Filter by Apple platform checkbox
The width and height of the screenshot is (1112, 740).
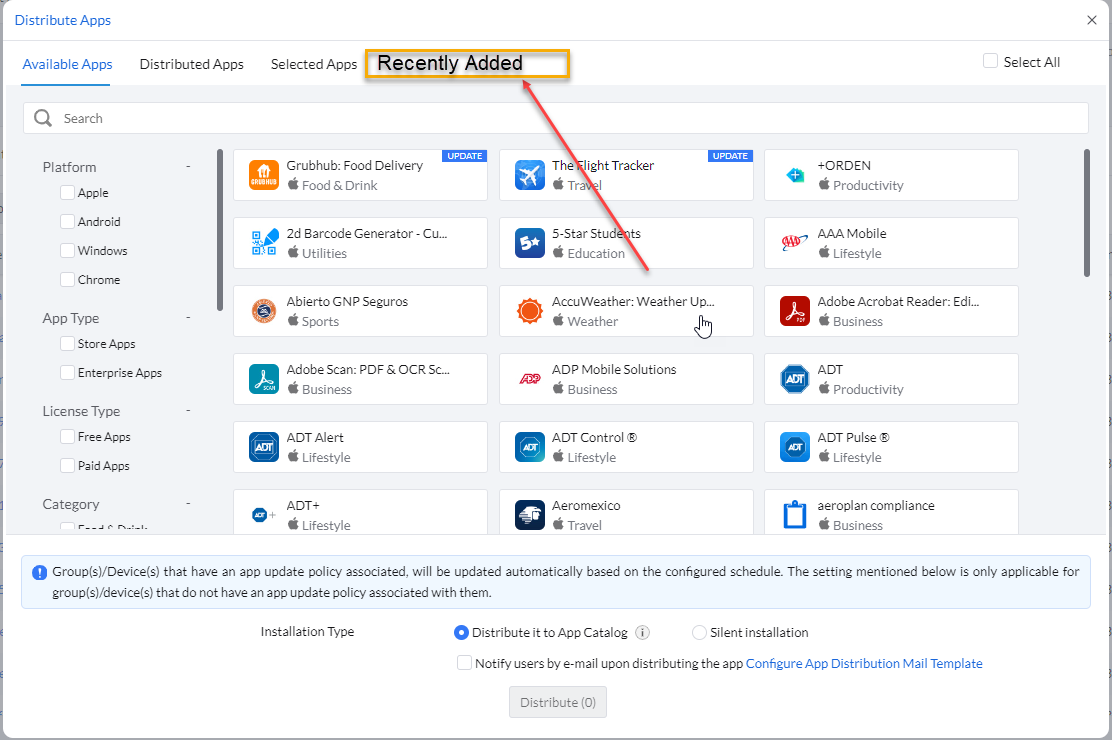click(67, 192)
